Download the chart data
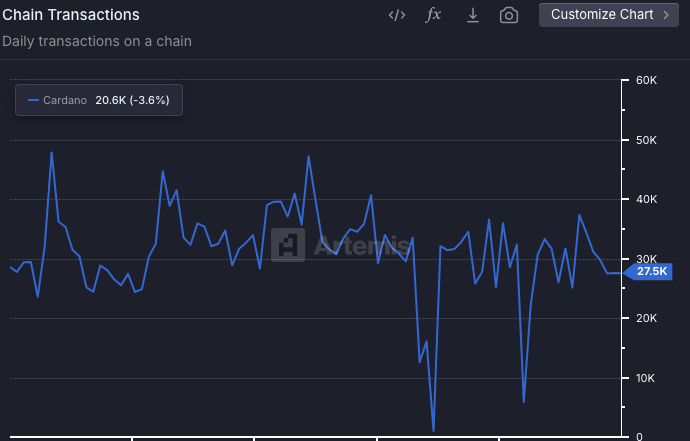This screenshot has width=690, height=441. tap(473, 15)
